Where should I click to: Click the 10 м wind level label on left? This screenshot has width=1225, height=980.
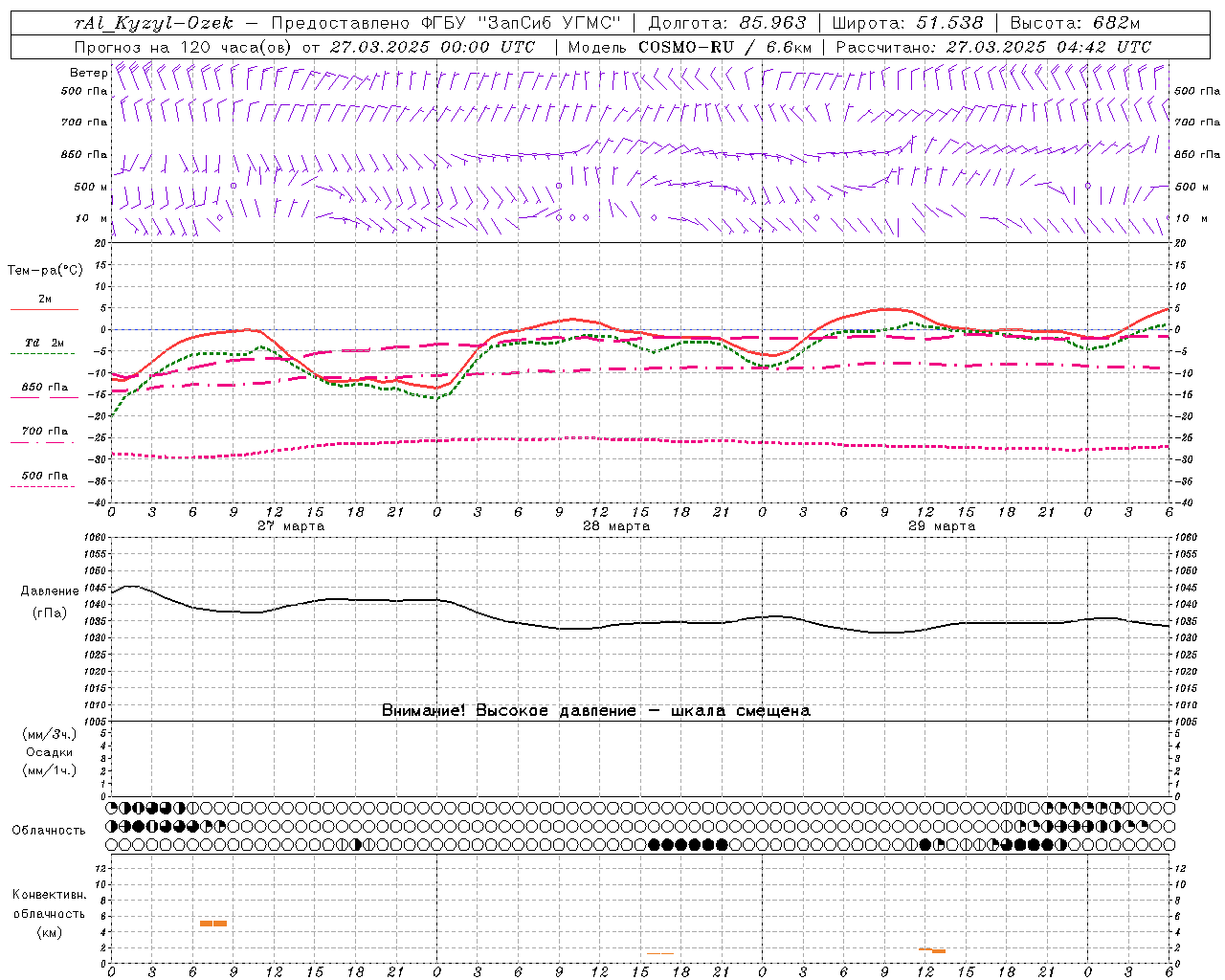(91, 218)
